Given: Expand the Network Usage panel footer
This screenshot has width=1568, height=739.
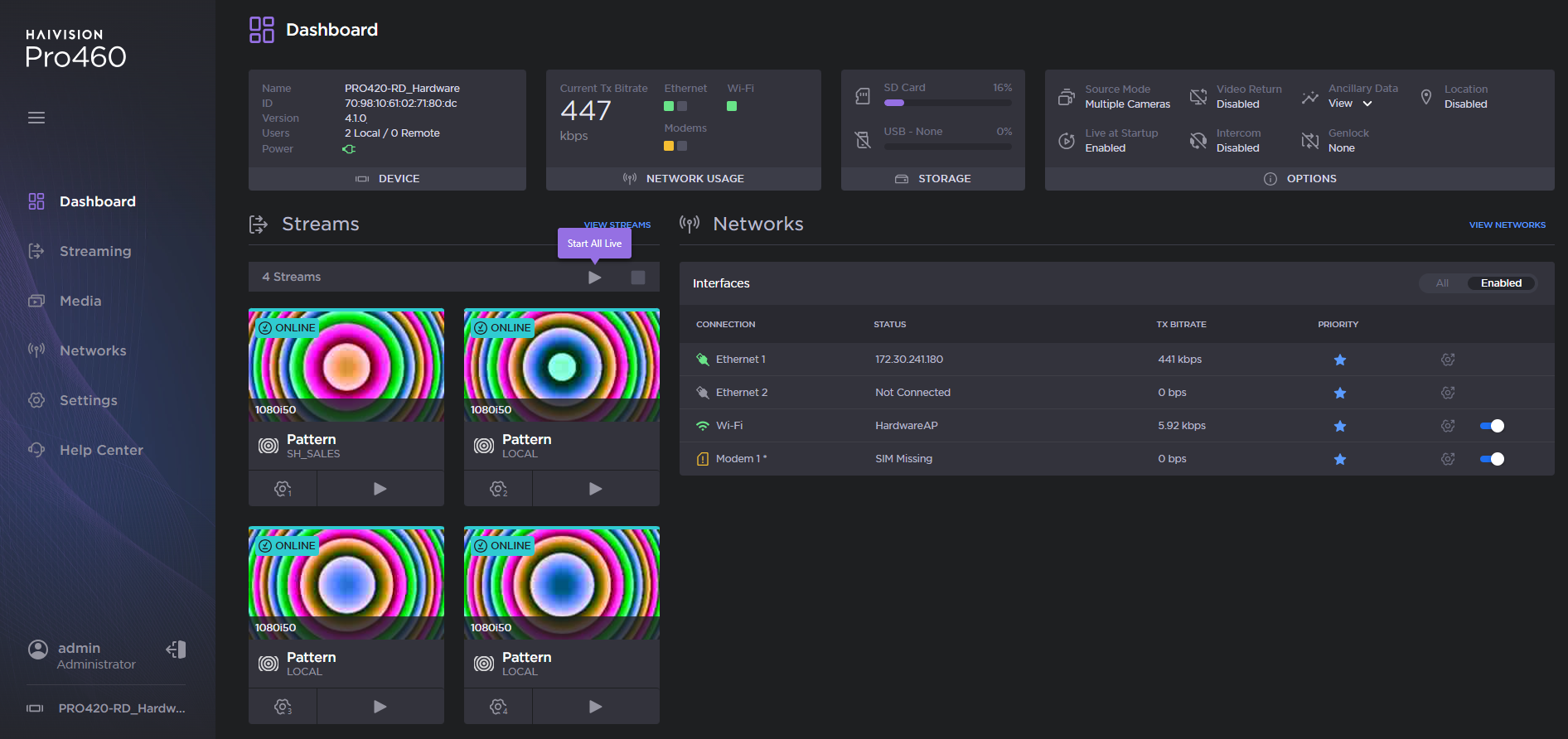Looking at the screenshot, I should pyautogui.click(x=684, y=179).
